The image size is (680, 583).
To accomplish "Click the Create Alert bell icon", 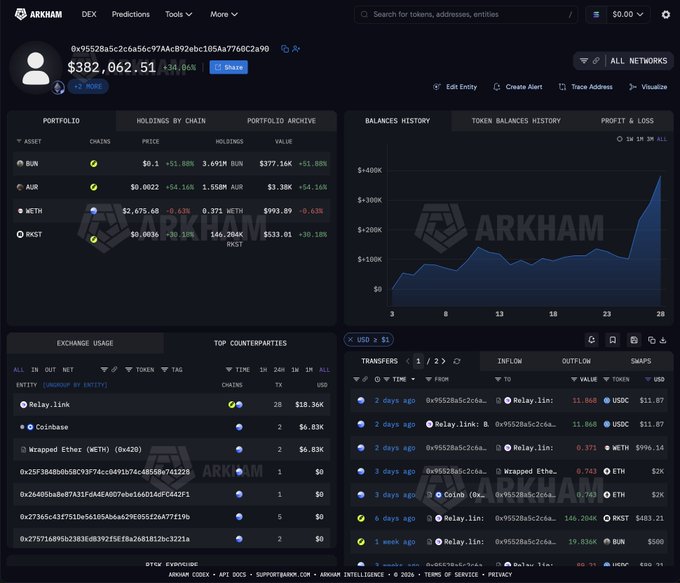I will coord(497,87).
